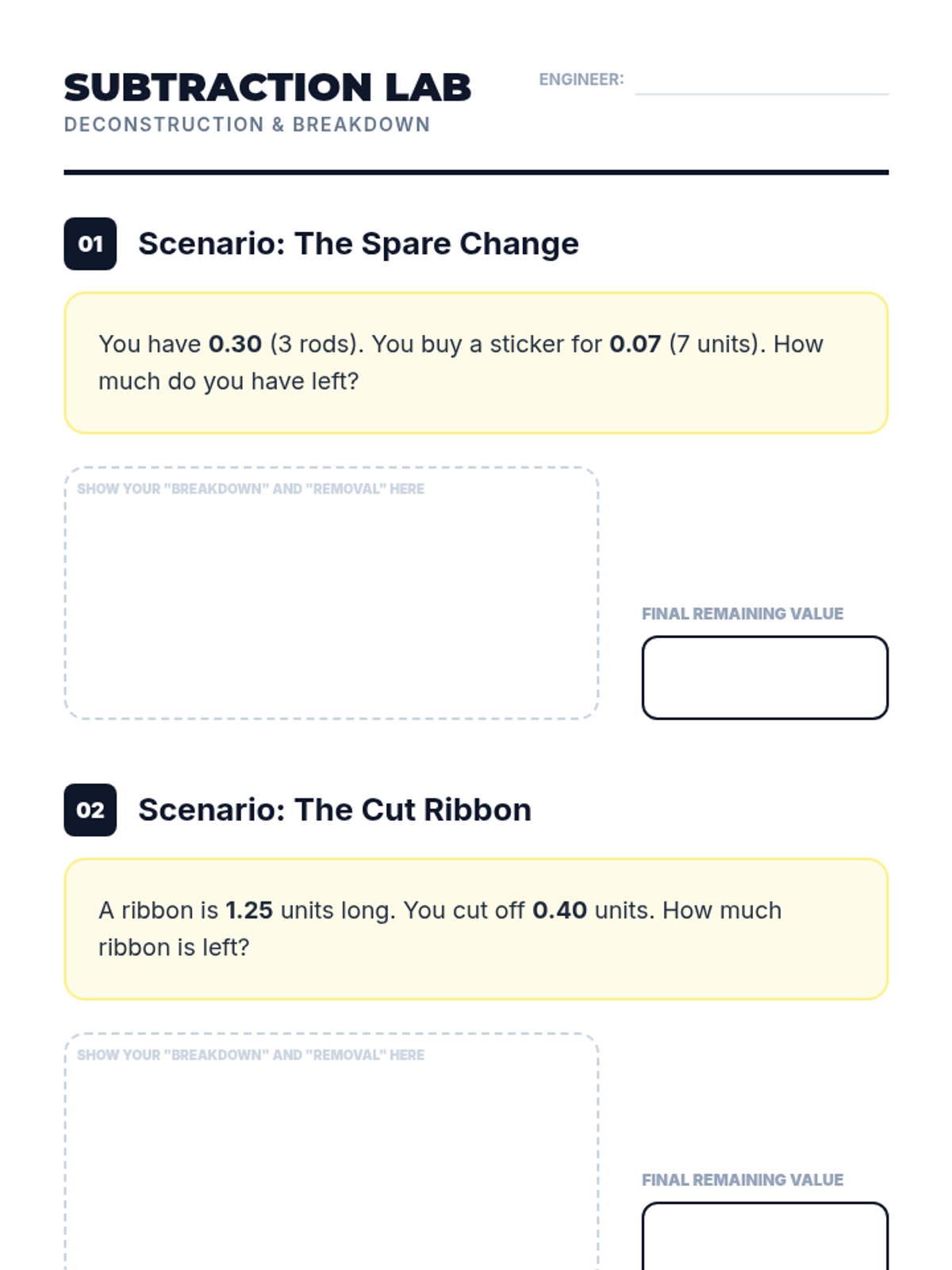Click the bold 0.07 sticker price
This screenshot has width=952, height=1270.
[635, 344]
